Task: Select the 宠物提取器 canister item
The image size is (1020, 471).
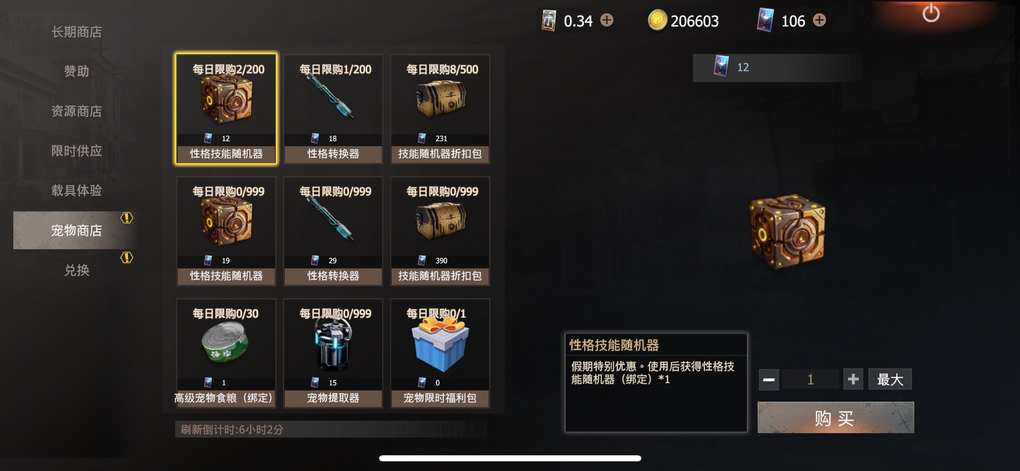Action: pyautogui.click(x=333, y=353)
